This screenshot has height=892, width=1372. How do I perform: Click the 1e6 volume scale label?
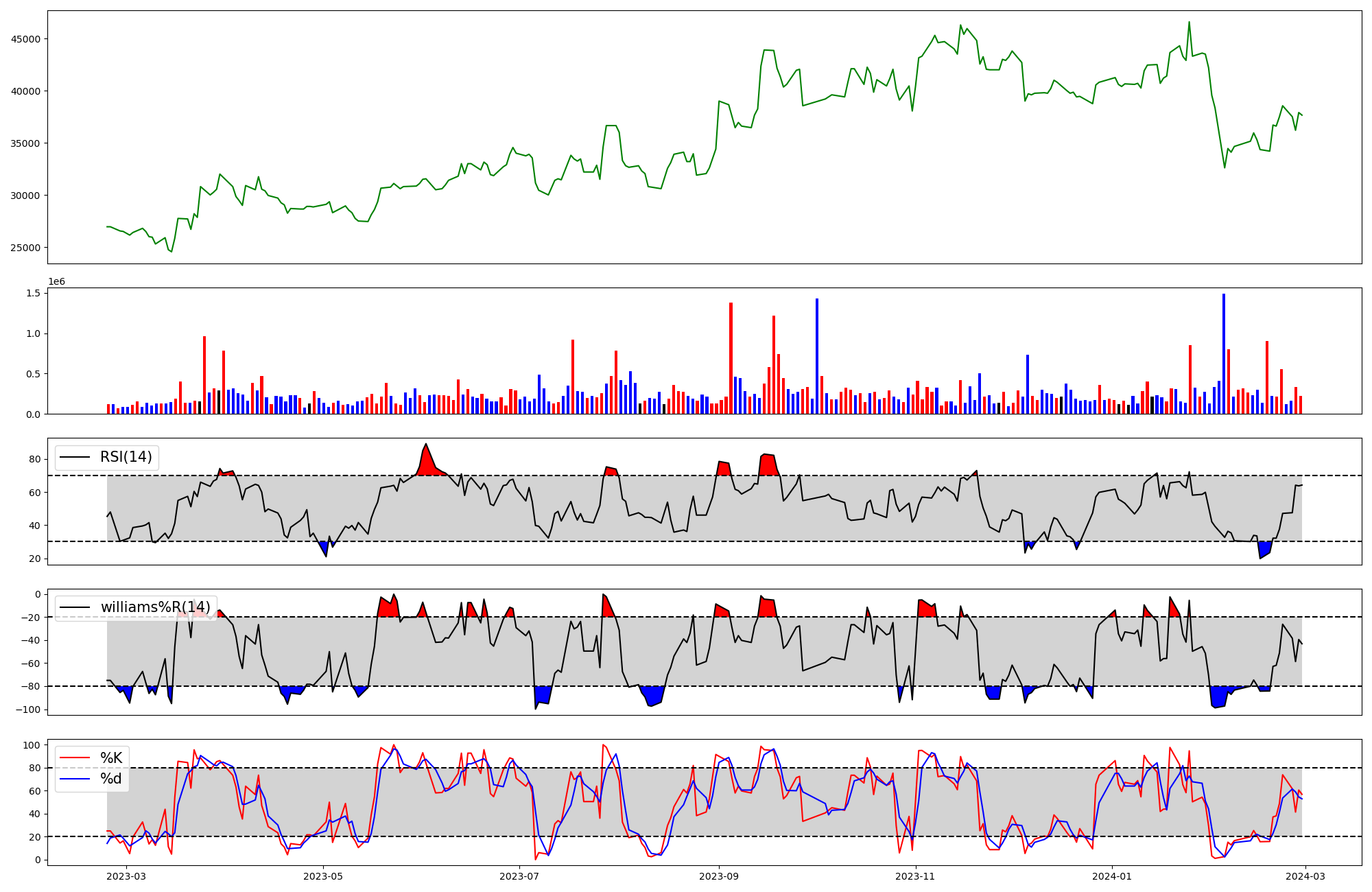coord(56,282)
